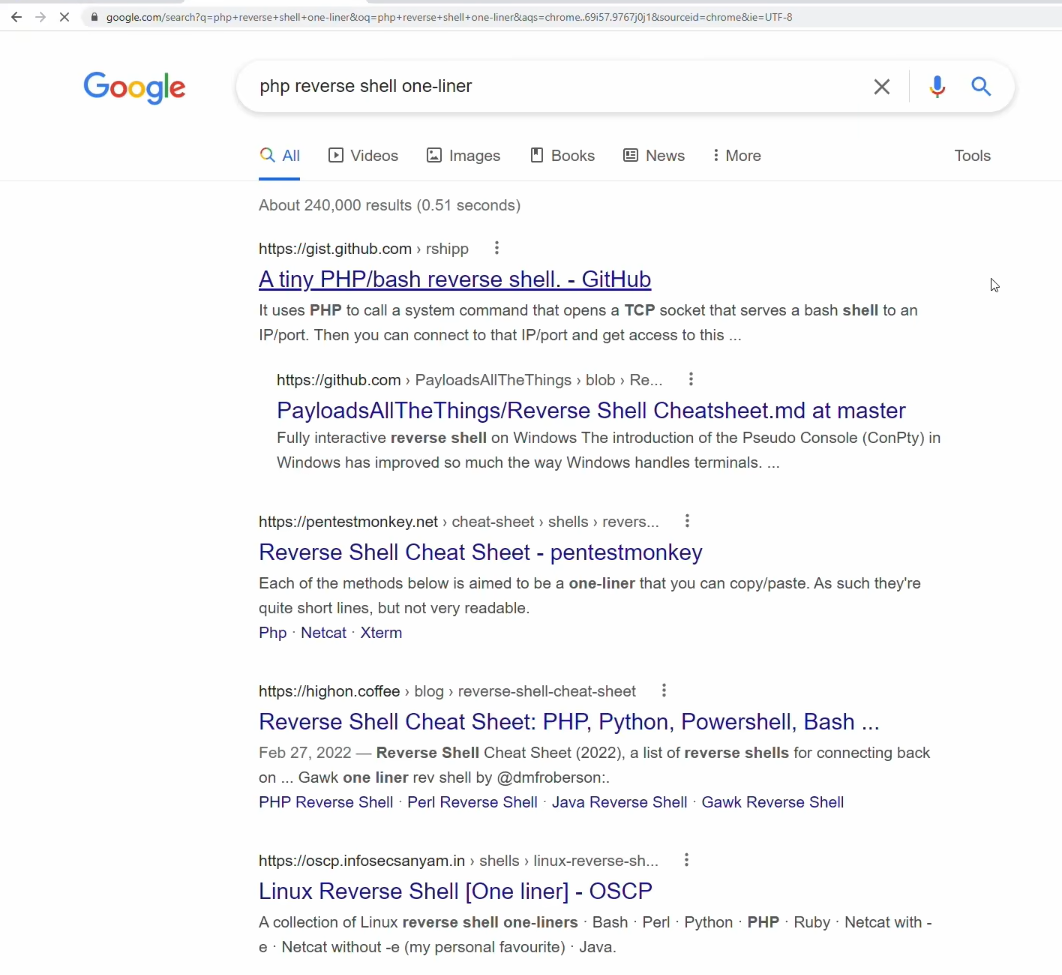Screen dimensions: 1062x975
Task: Open Reverse Shell Cheat Sheet - pentestmonkey
Action: 480,552
